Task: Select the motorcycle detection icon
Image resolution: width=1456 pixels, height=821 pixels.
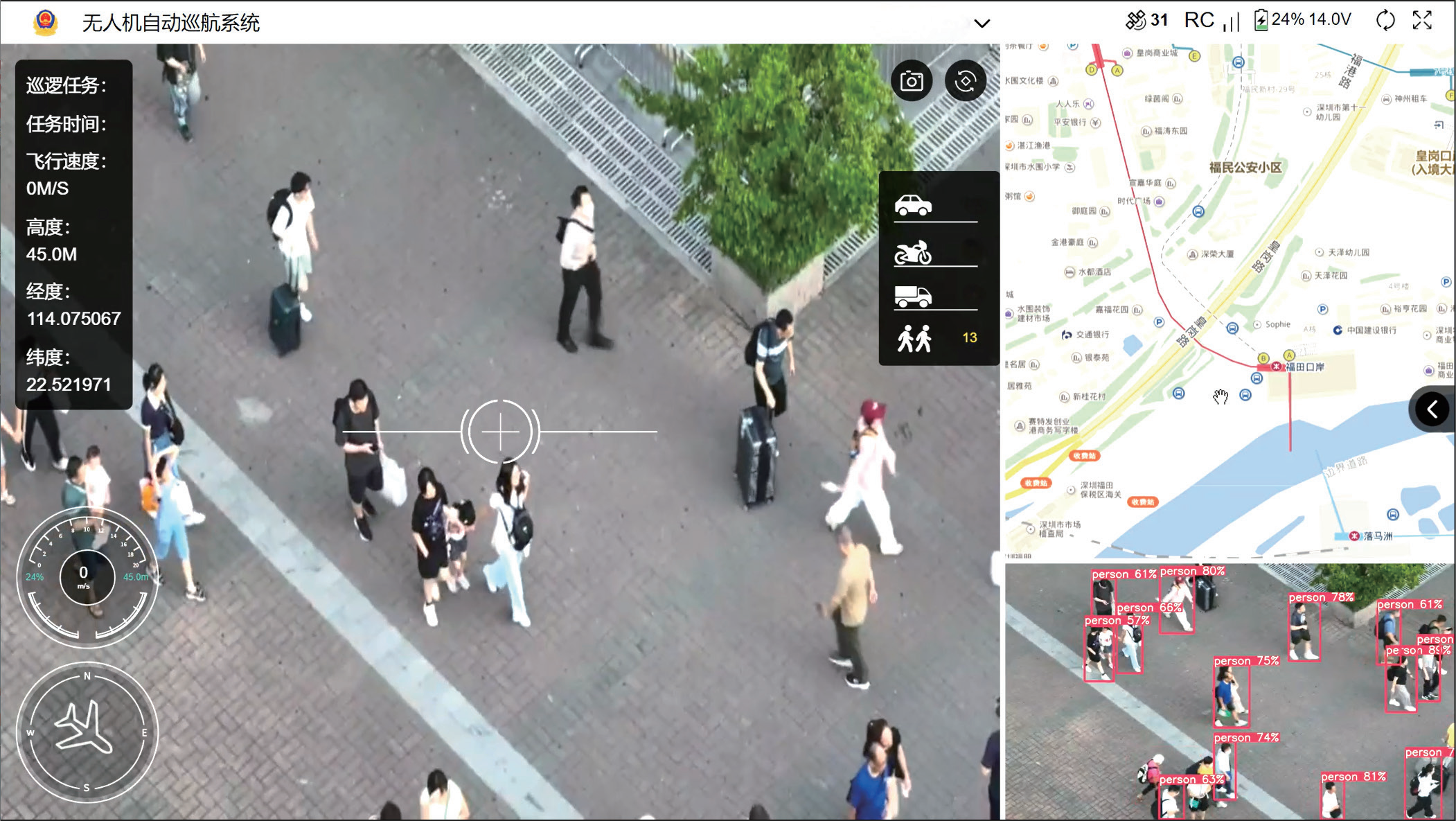Action: point(913,253)
